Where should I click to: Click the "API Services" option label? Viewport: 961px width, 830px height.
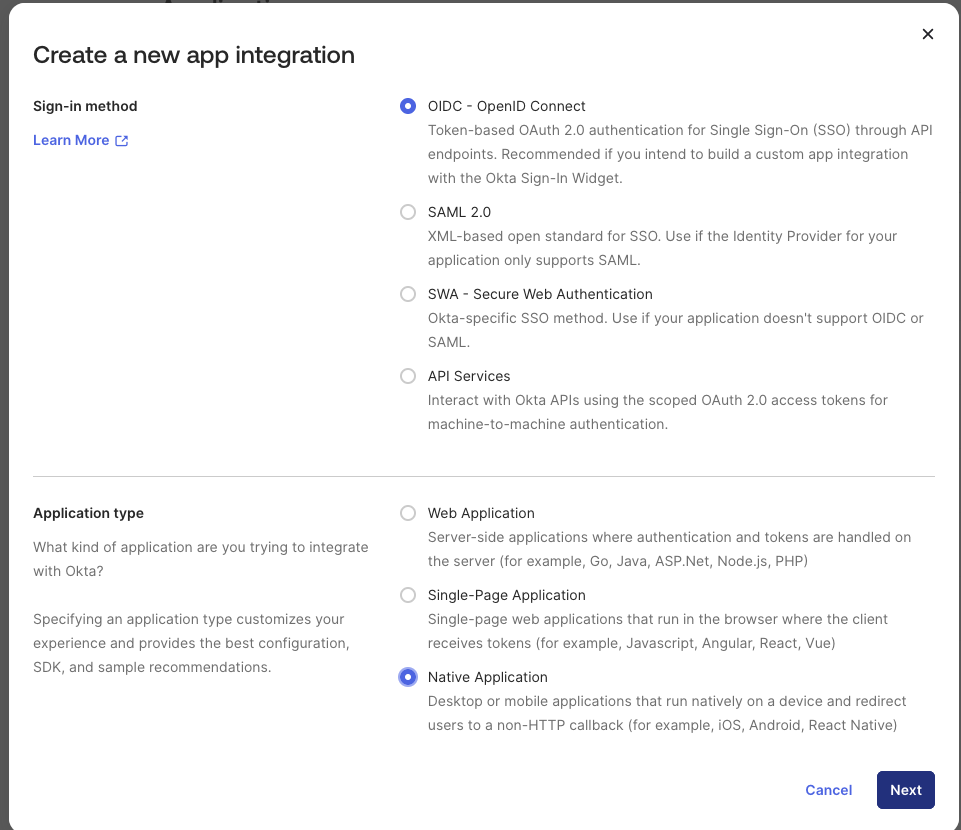[x=469, y=376]
